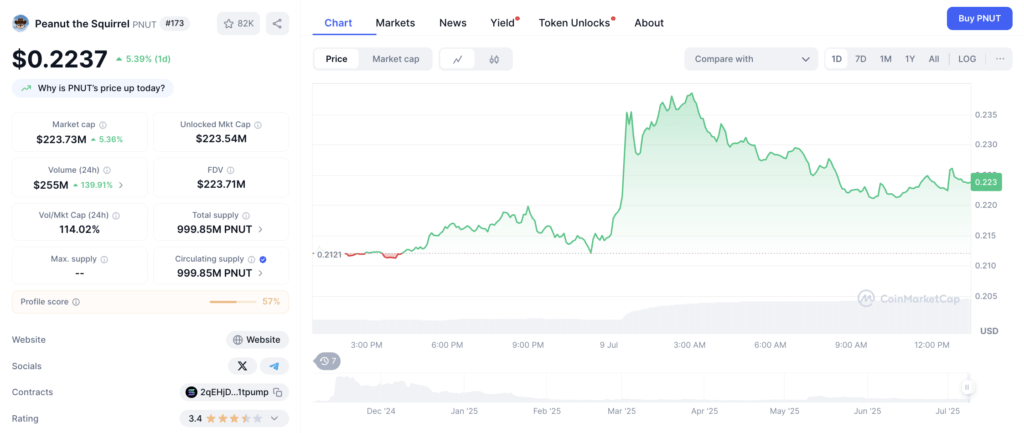Open the Website link button
The height and width of the screenshot is (433, 1024).
[x=257, y=340]
